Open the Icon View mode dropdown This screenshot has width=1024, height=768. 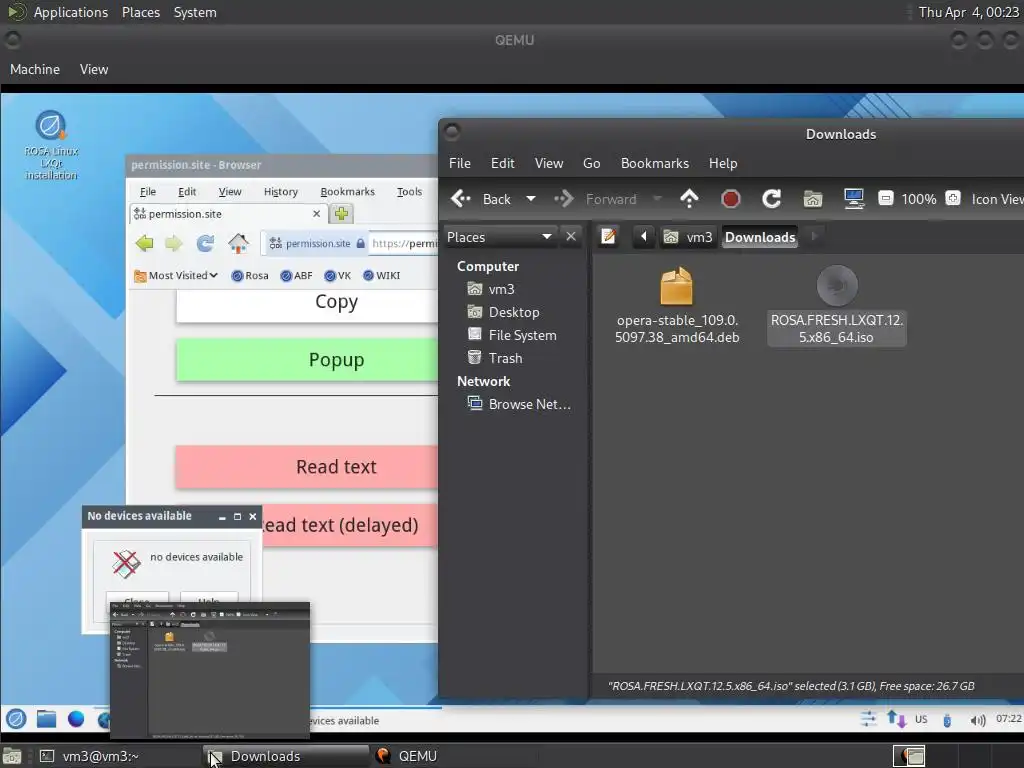point(997,199)
